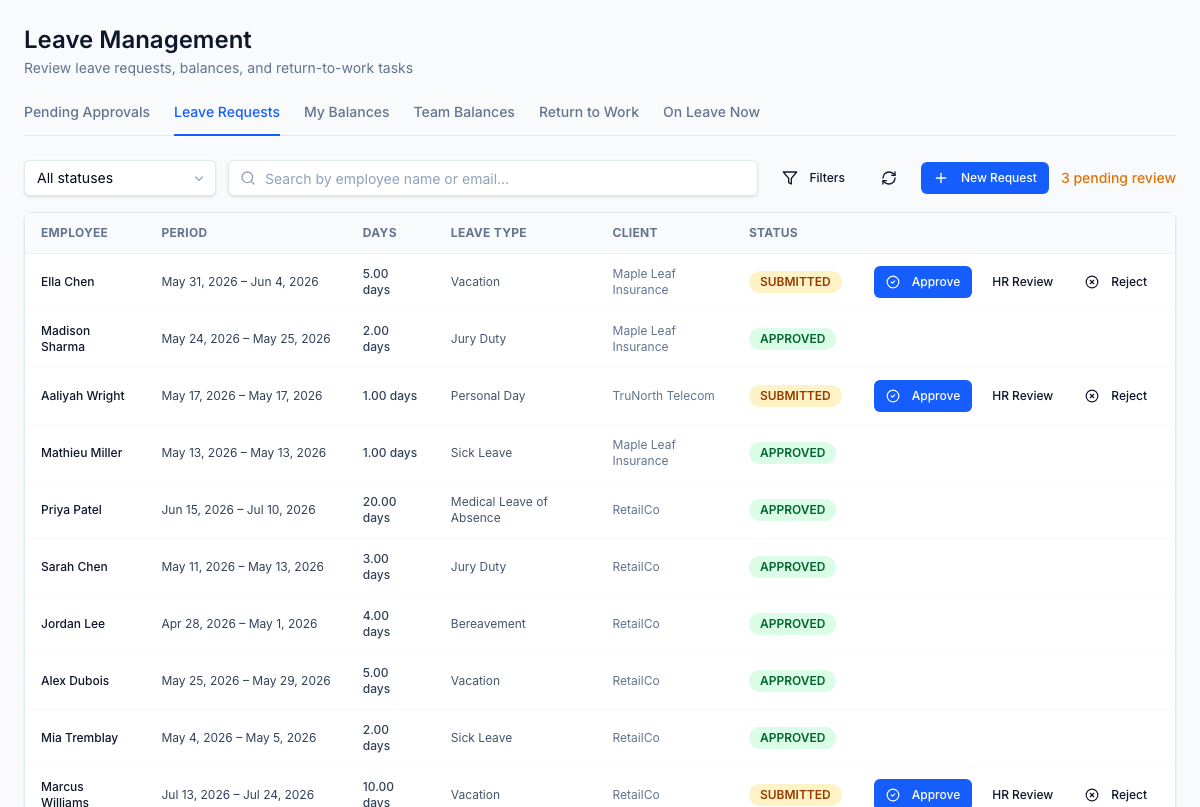This screenshot has height=807, width=1200.
Task: Click the CLIENT column header
Action: point(635,233)
